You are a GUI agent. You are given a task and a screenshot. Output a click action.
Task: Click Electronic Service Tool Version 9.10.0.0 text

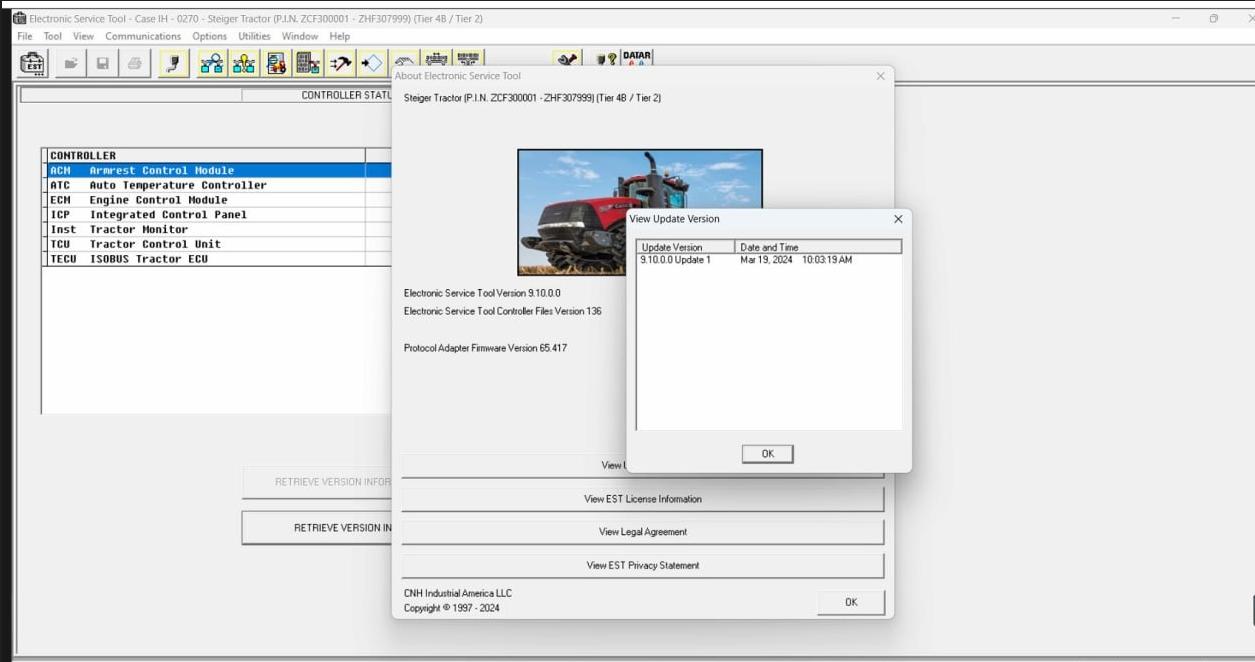[x=482, y=293]
